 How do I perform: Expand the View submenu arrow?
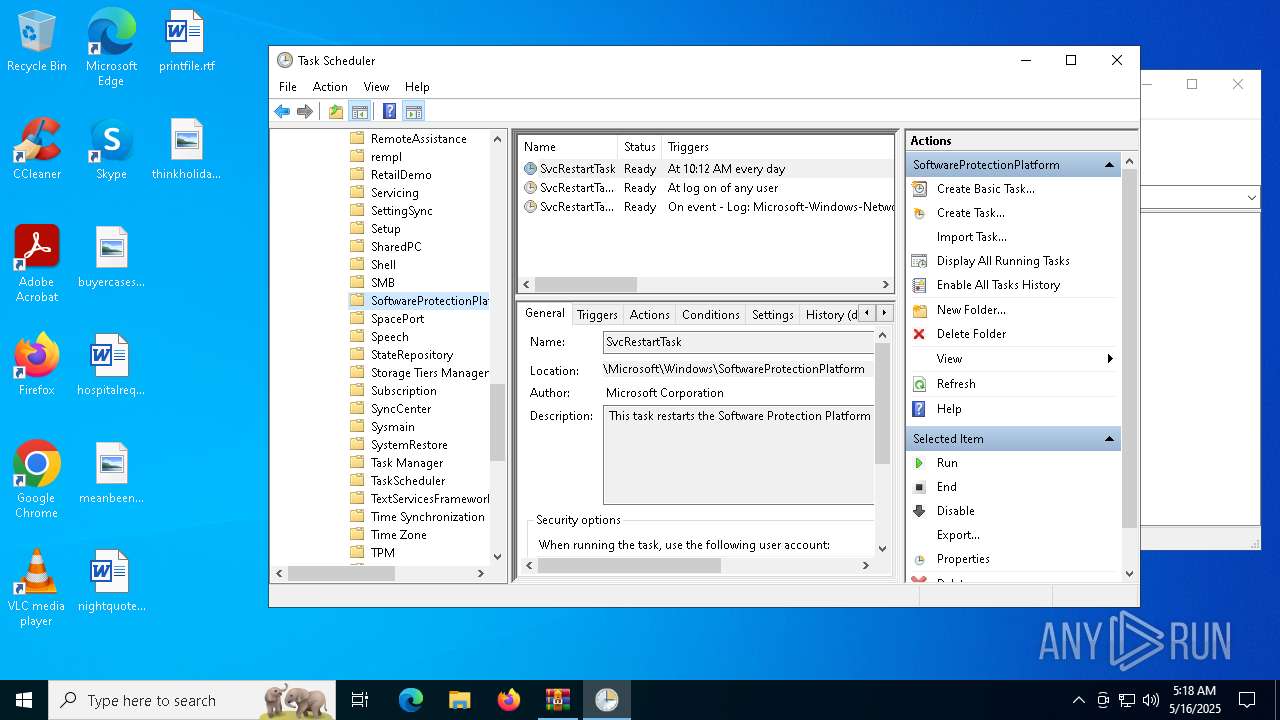coord(1110,359)
